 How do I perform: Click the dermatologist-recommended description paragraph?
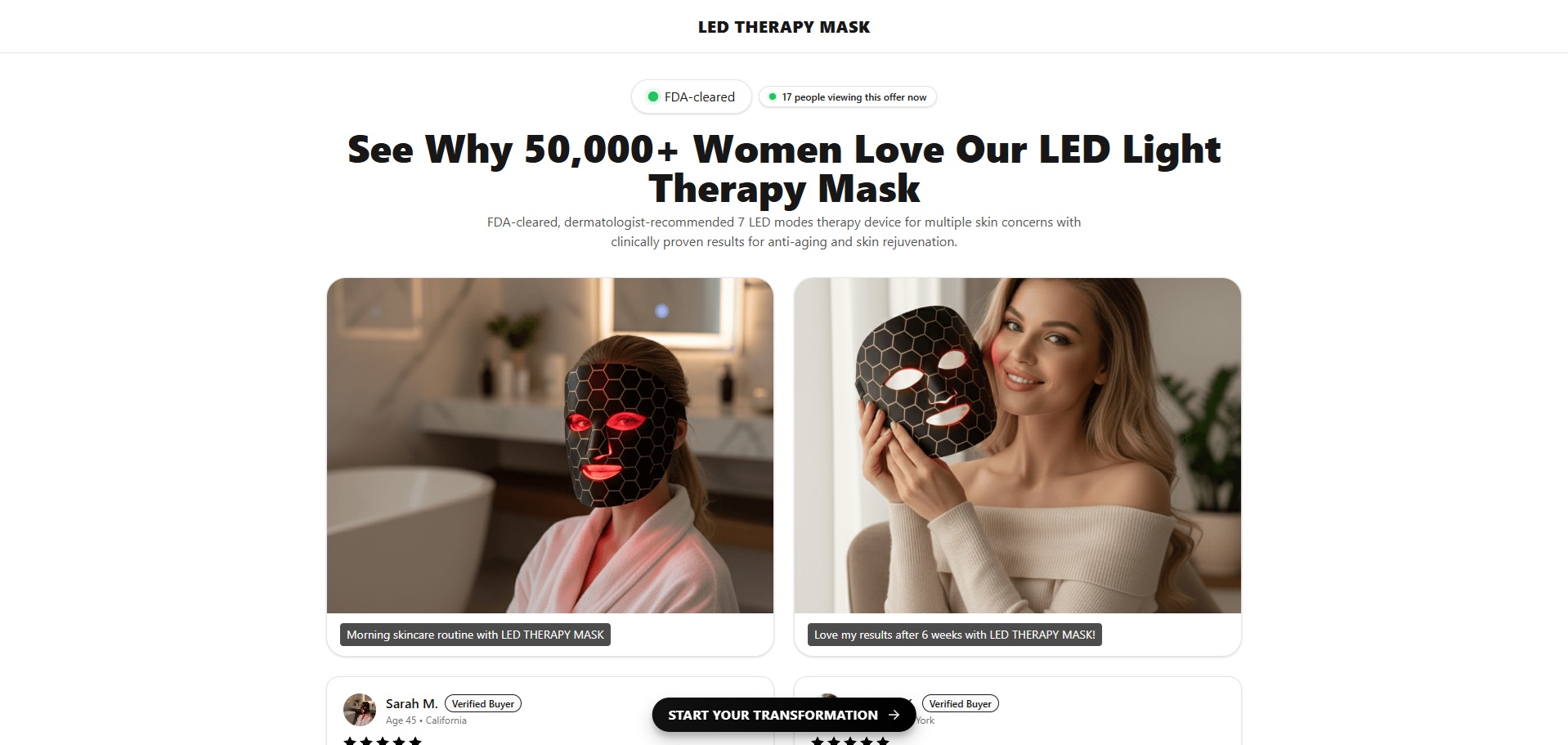[784, 231]
